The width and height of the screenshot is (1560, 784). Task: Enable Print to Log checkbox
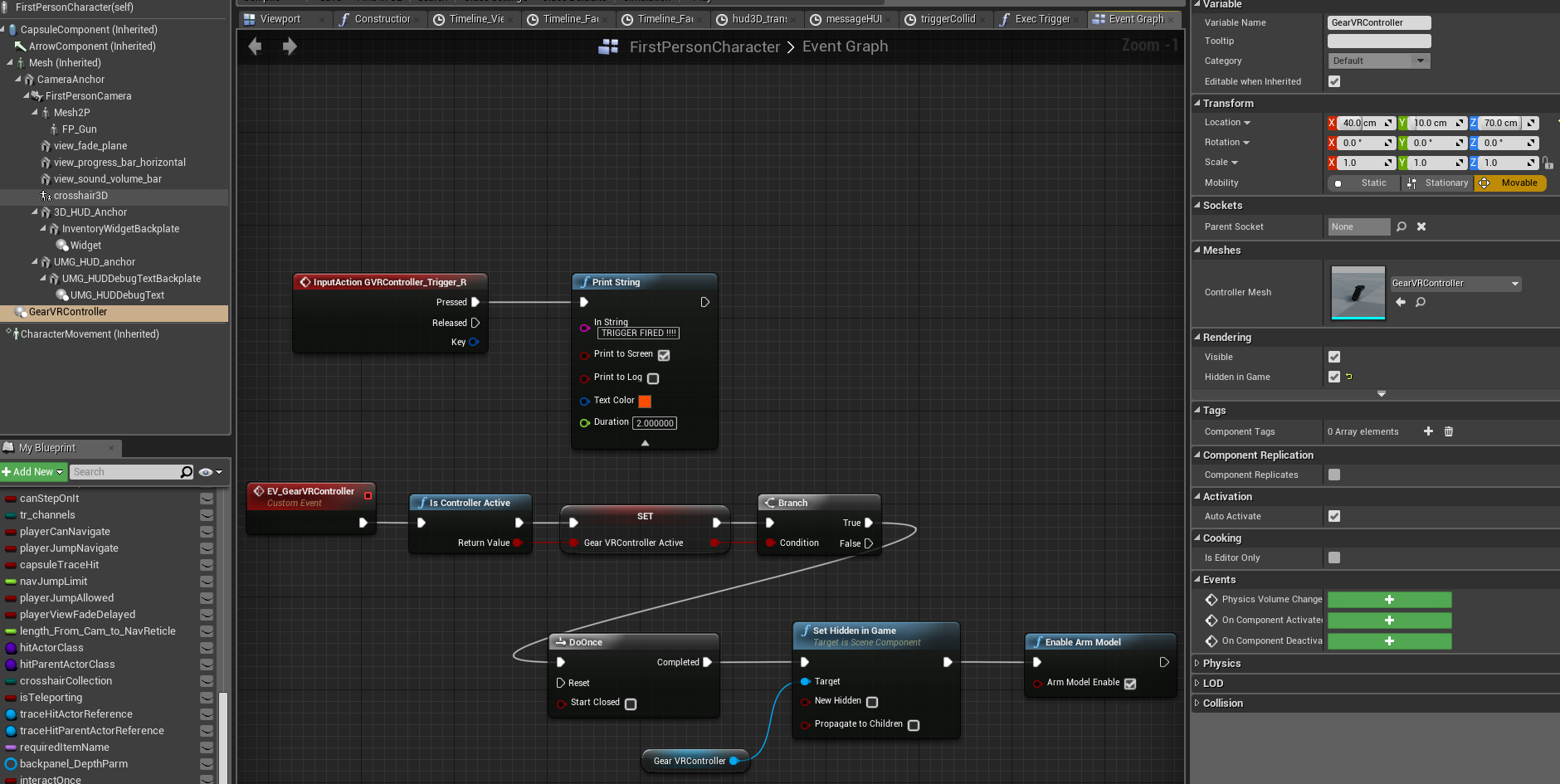653,378
